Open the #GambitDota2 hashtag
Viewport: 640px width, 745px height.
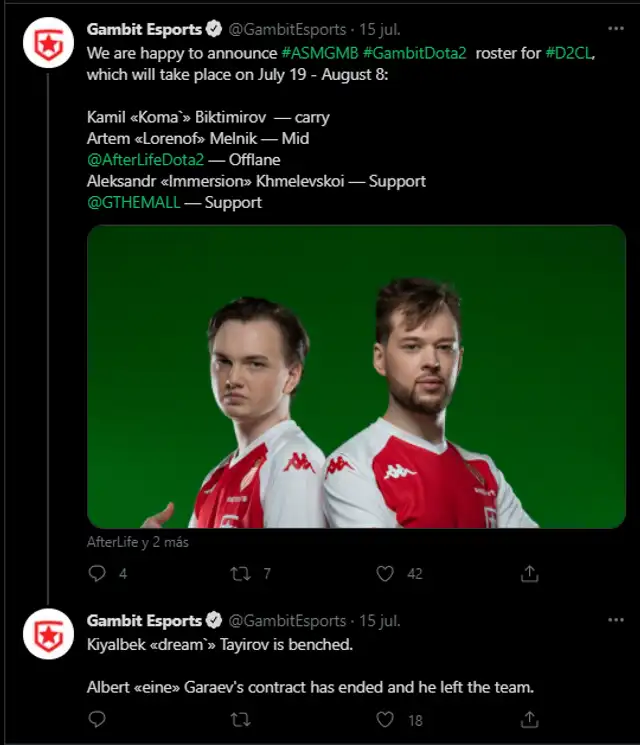(415, 53)
